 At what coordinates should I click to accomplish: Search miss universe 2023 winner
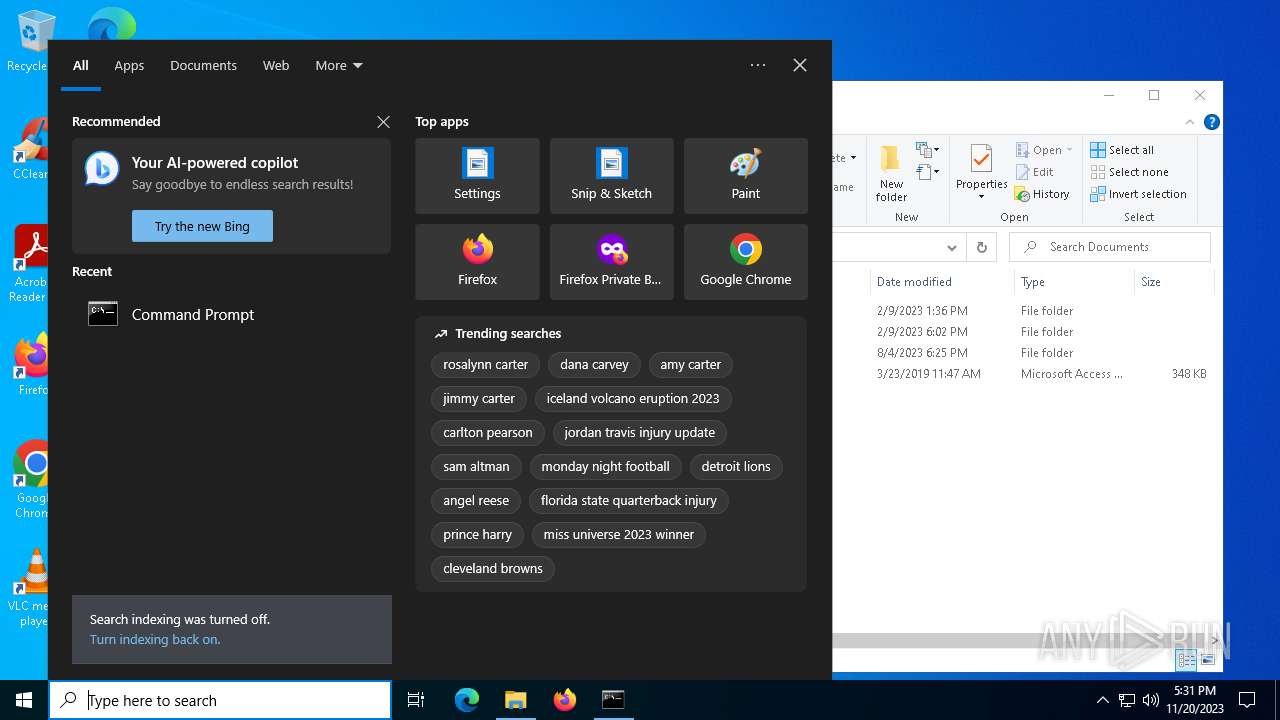pyautogui.click(x=618, y=535)
